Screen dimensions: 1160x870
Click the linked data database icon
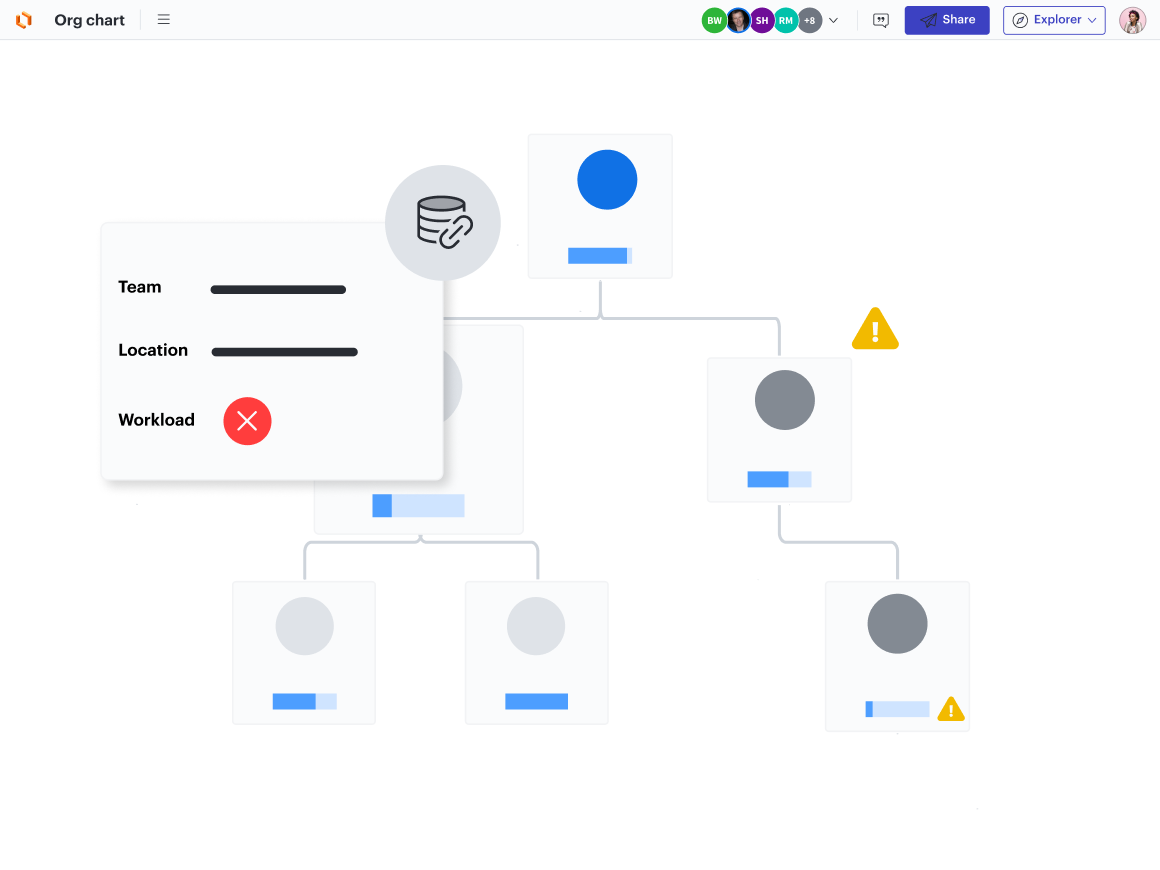tap(443, 222)
